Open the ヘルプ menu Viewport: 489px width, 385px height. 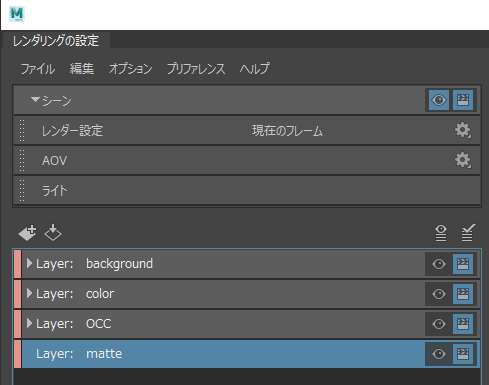[254, 69]
